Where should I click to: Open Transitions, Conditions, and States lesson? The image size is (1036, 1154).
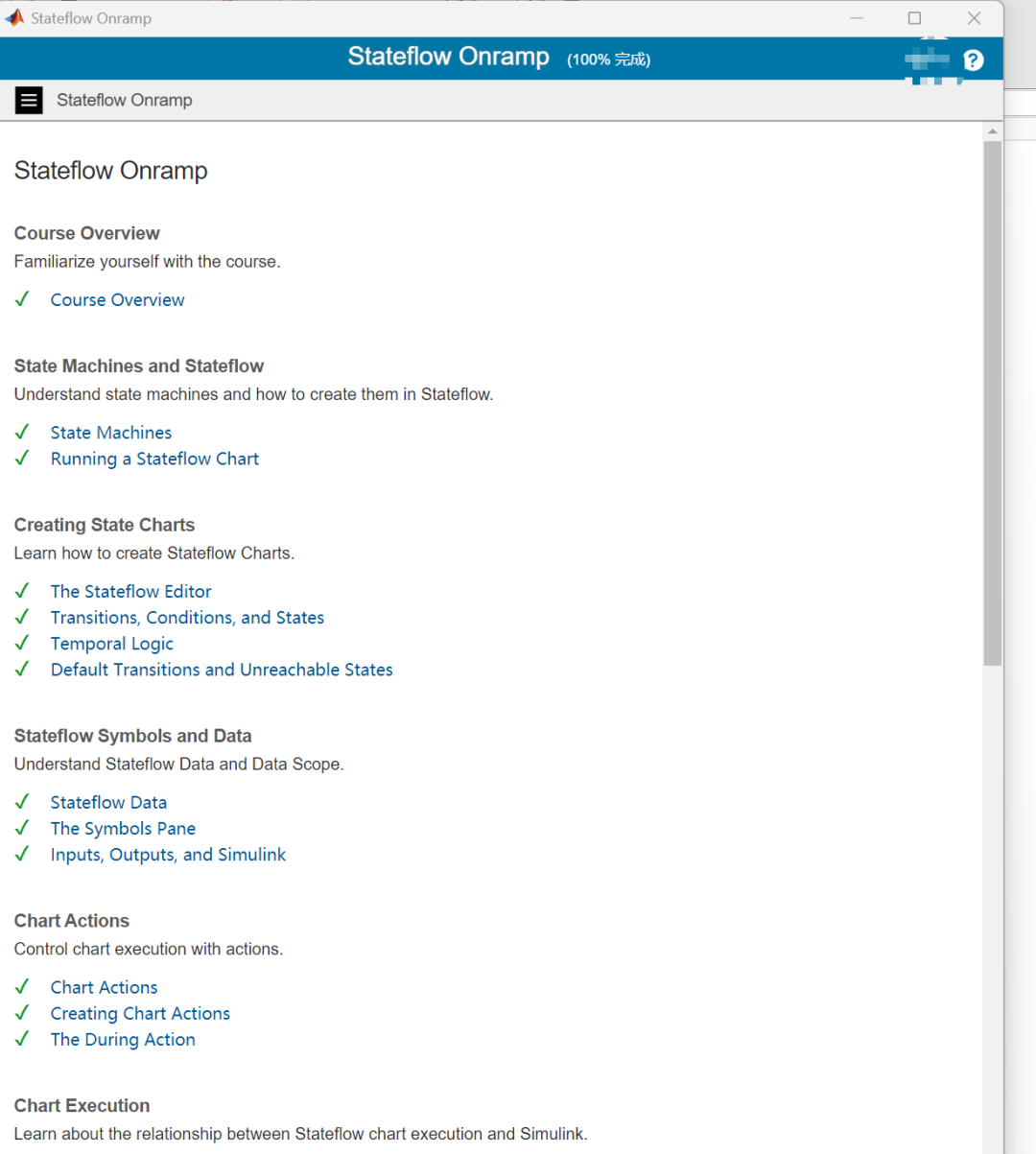click(187, 618)
